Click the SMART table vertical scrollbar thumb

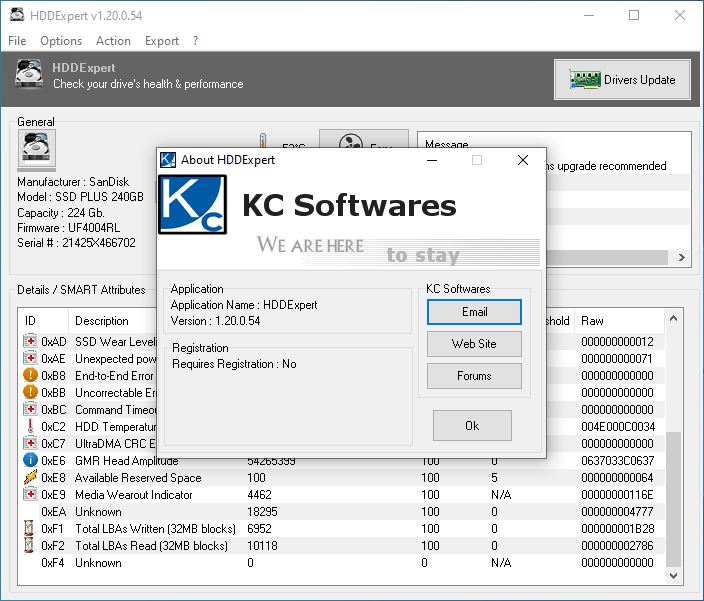(x=673, y=499)
